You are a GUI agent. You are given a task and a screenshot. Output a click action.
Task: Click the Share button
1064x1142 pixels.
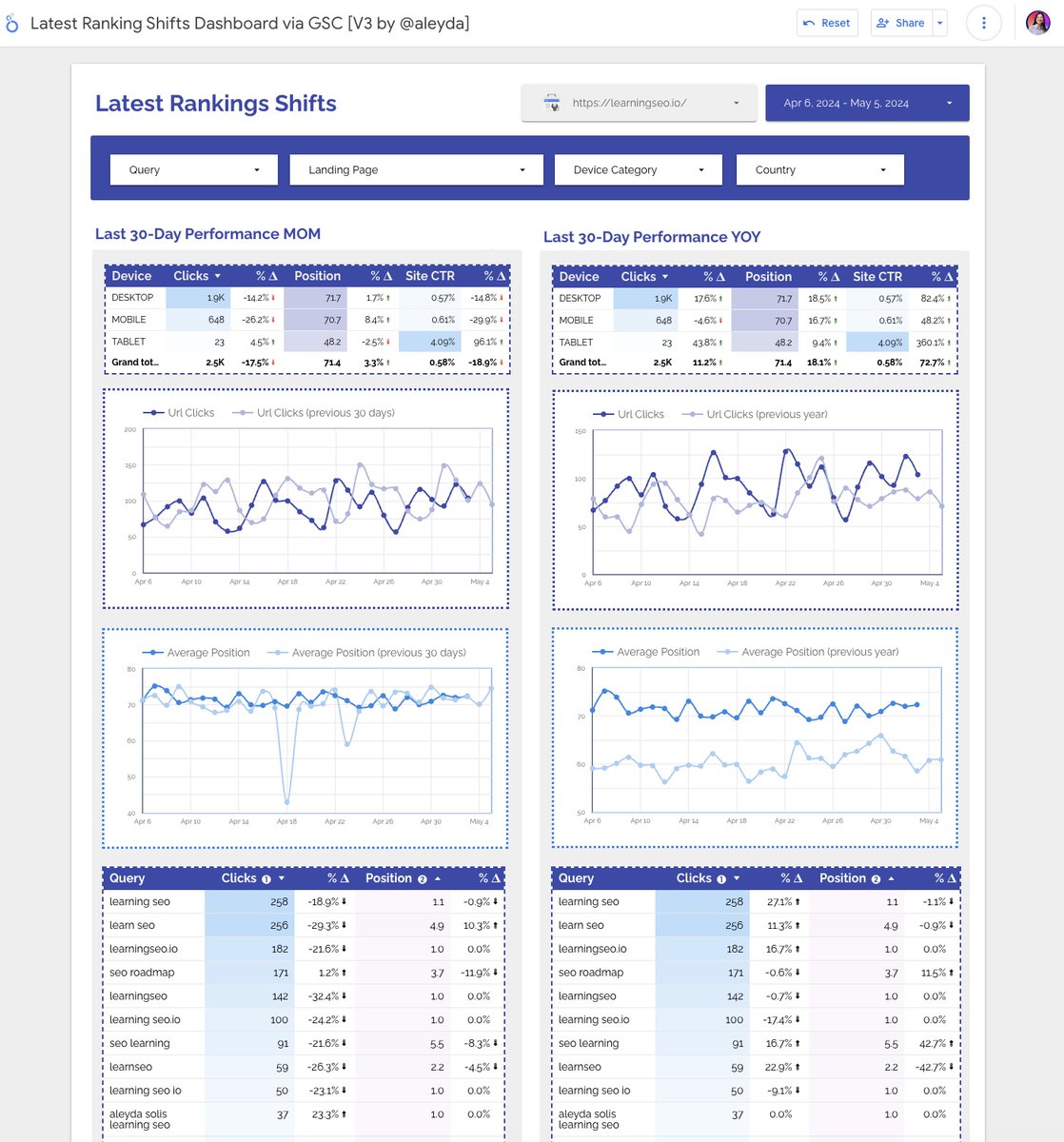click(x=900, y=23)
